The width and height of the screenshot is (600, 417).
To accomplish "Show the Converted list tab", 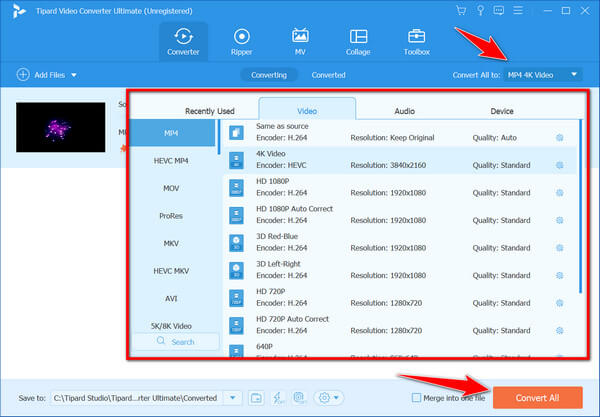I will (328, 75).
